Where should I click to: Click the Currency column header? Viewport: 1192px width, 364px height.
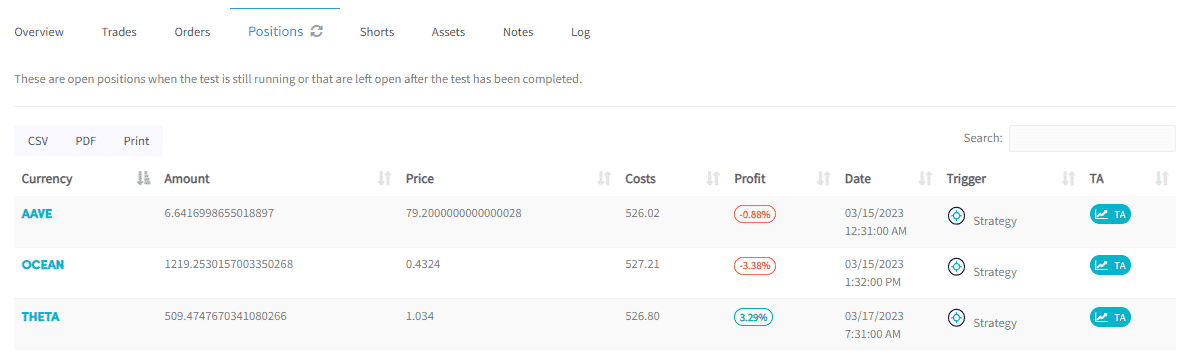tap(47, 179)
